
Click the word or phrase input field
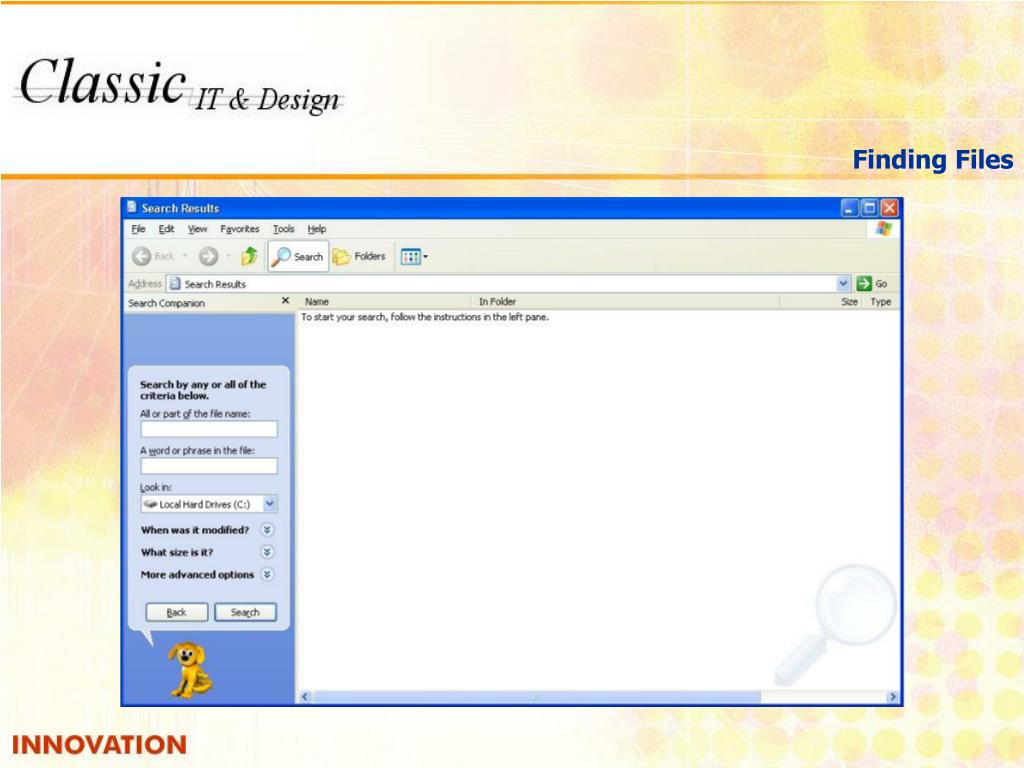click(209, 466)
